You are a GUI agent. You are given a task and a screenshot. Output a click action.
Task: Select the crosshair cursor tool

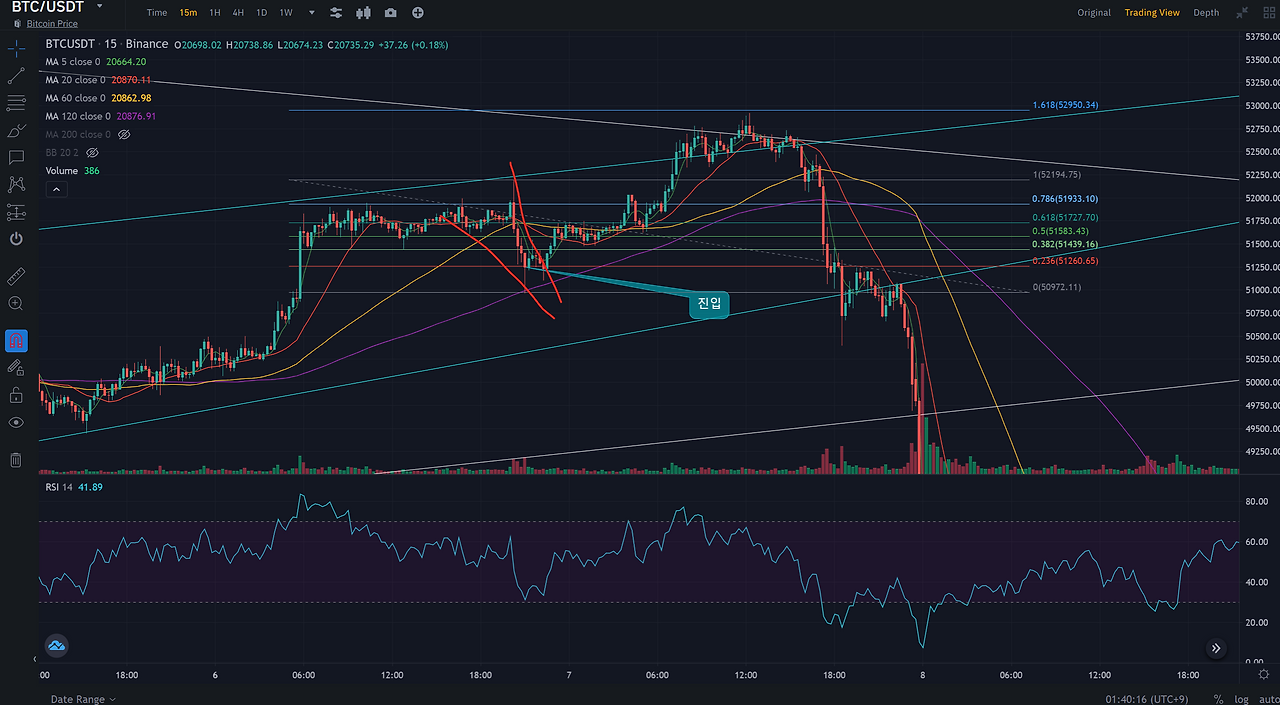click(x=16, y=47)
